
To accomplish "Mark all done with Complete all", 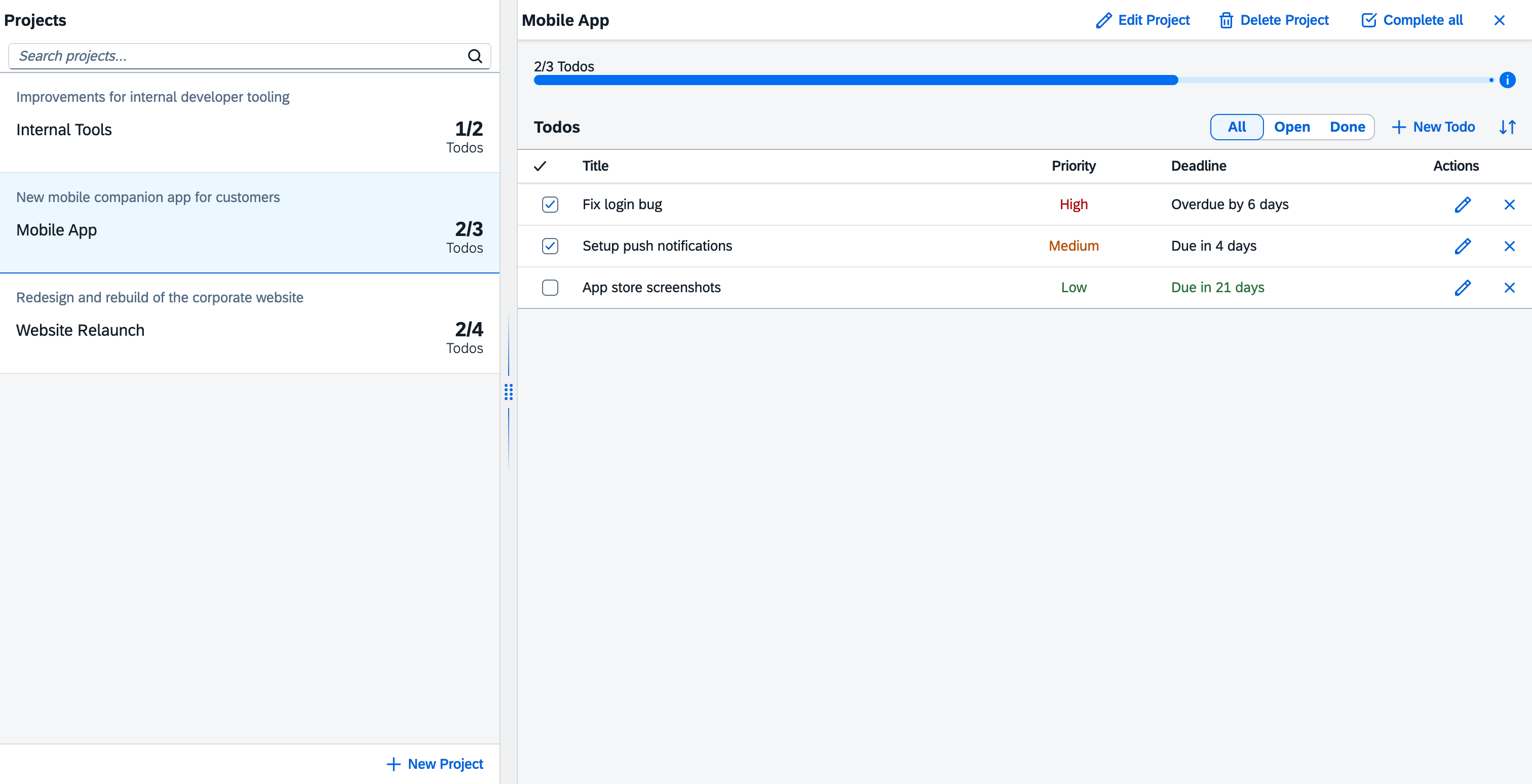I will (1412, 20).
